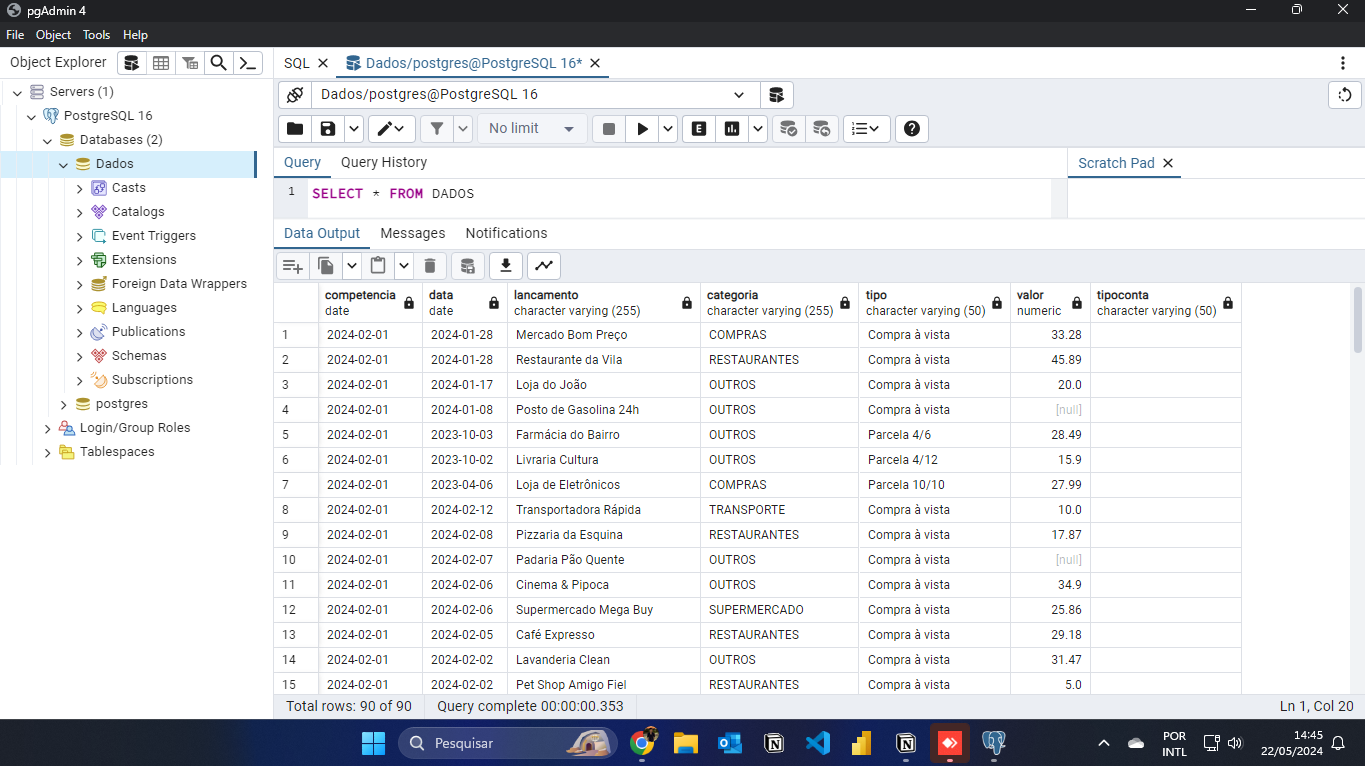
Task: Open the Execute options dropdown arrow
Action: pos(668,128)
